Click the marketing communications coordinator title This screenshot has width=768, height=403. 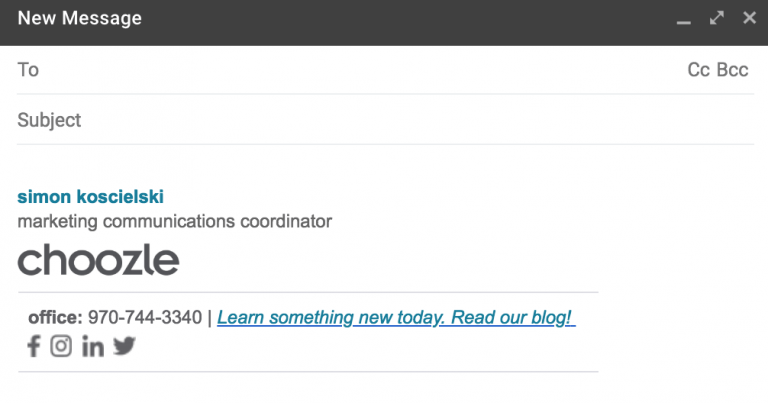[175, 221]
